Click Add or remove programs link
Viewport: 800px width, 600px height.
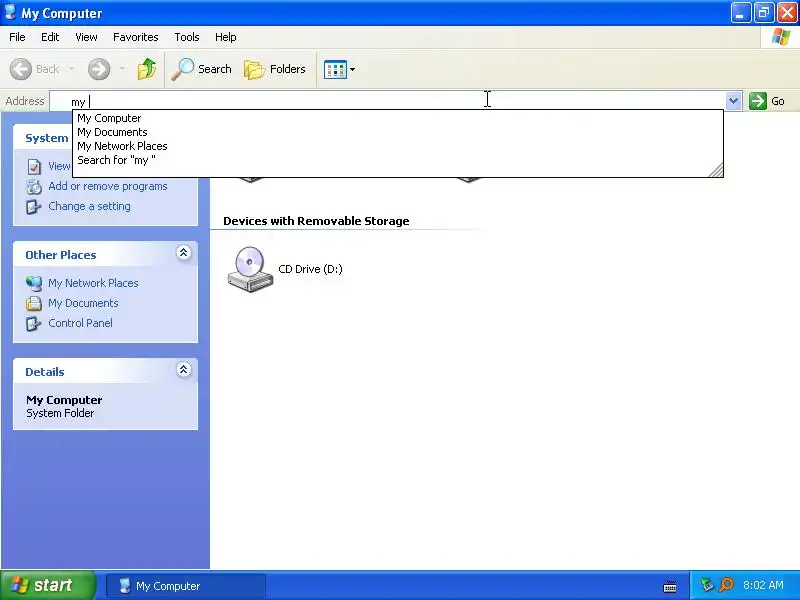click(108, 186)
